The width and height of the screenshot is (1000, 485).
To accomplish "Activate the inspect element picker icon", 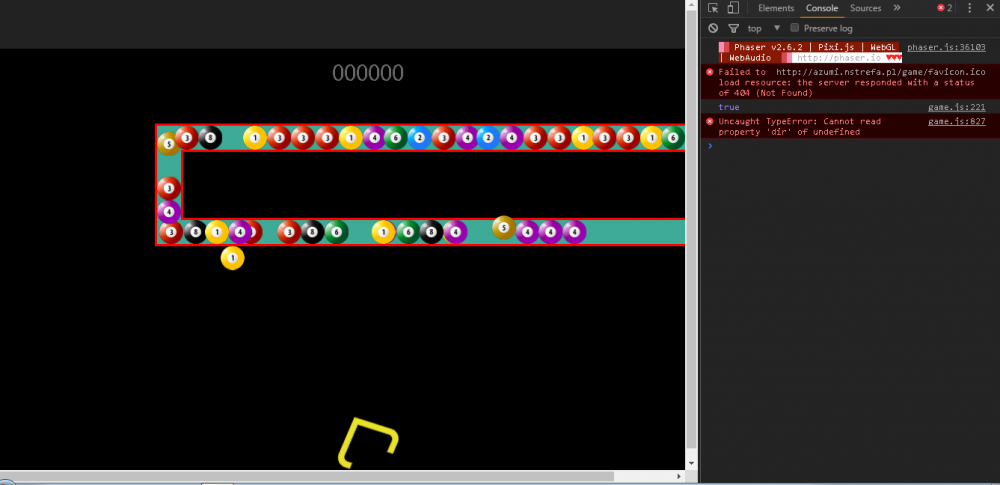I will pyautogui.click(x=713, y=8).
